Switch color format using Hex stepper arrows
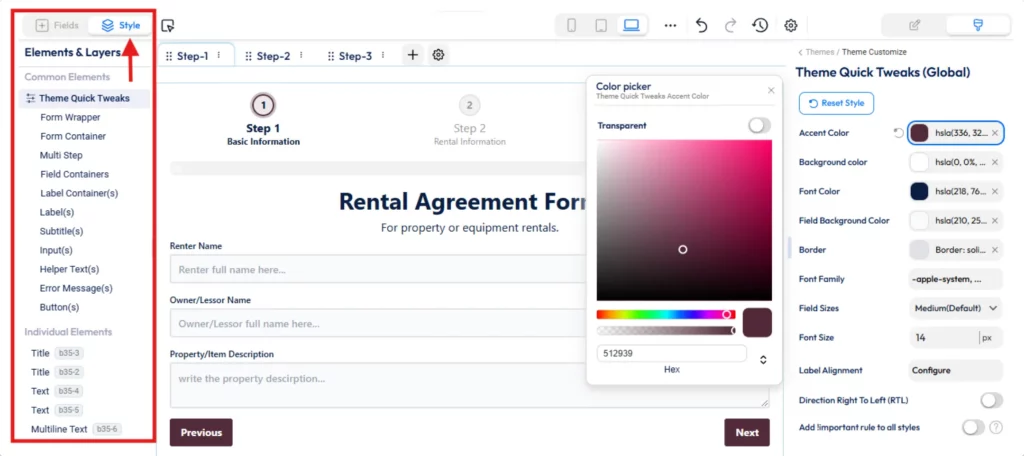This screenshot has height=456, width=1024. click(764, 359)
